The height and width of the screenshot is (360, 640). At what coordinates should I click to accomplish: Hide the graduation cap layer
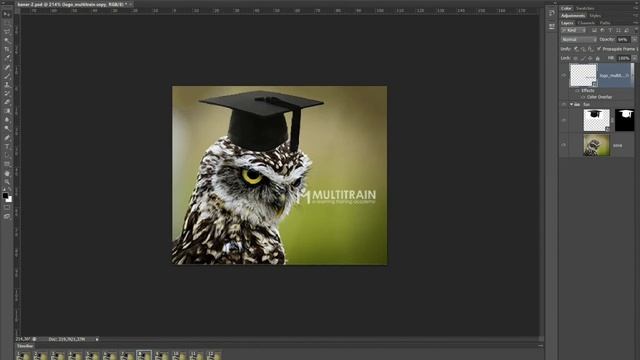(x=564, y=120)
